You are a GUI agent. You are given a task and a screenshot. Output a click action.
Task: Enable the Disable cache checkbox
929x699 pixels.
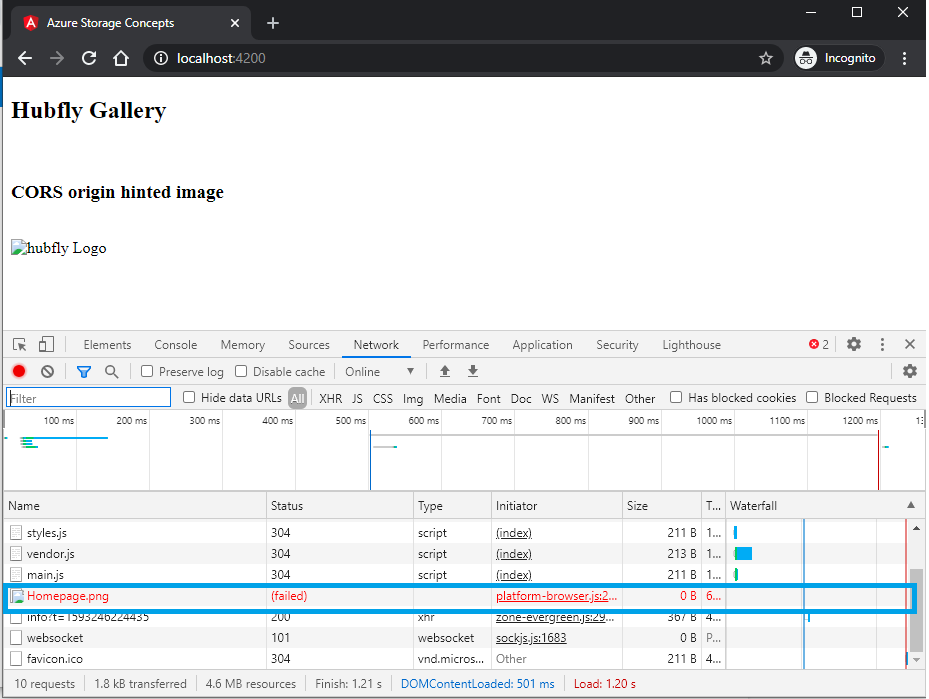(240, 371)
